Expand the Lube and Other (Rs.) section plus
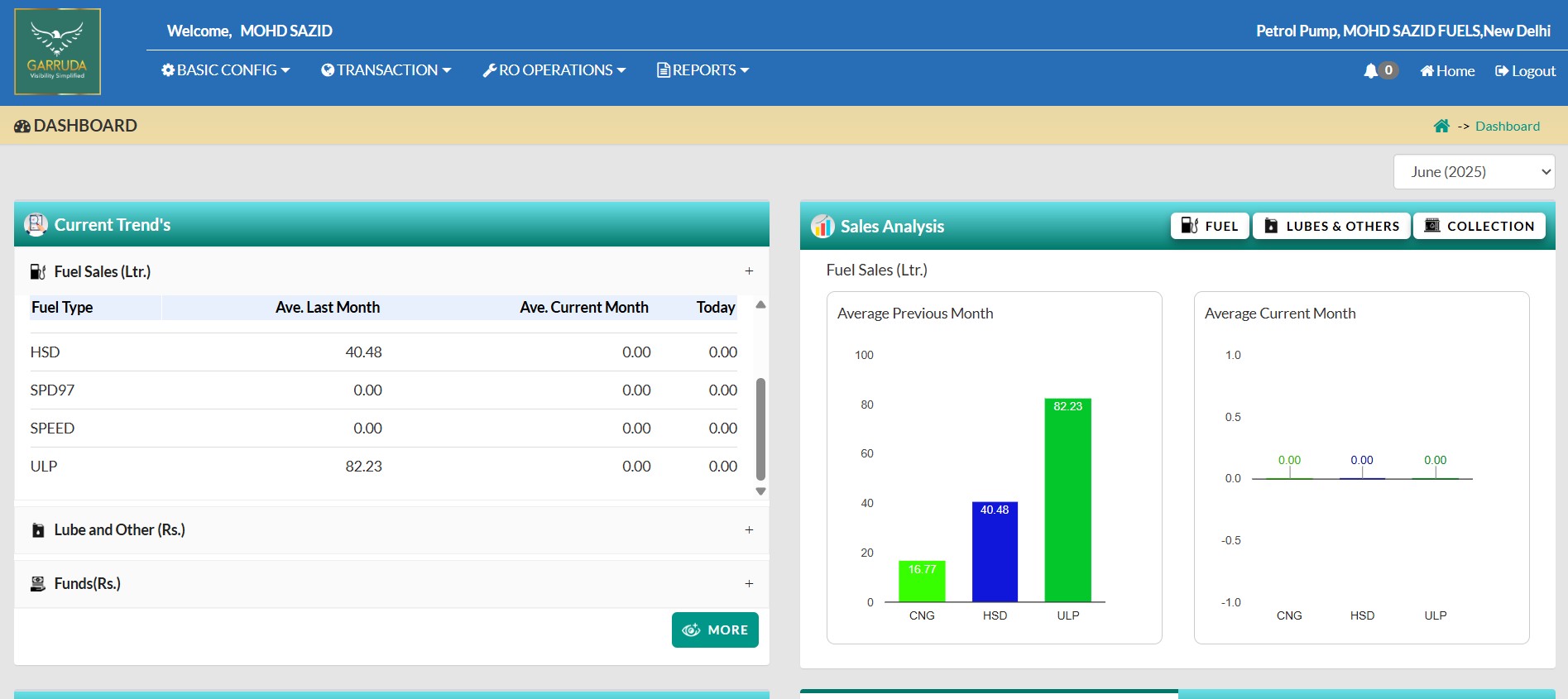Viewport: 1568px width, 699px height. [749, 530]
